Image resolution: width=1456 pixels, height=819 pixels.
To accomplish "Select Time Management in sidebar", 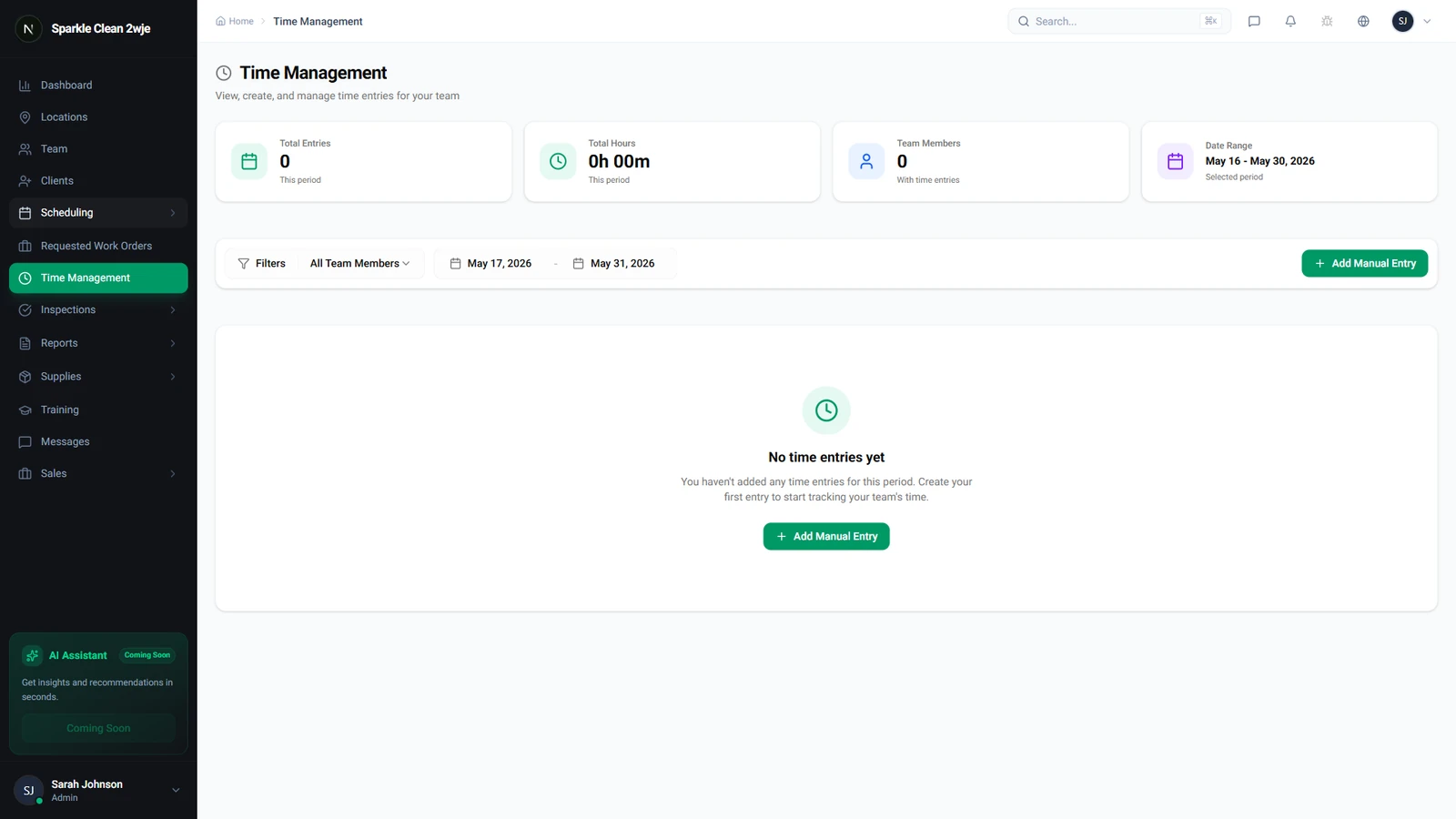I will click(x=98, y=278).
